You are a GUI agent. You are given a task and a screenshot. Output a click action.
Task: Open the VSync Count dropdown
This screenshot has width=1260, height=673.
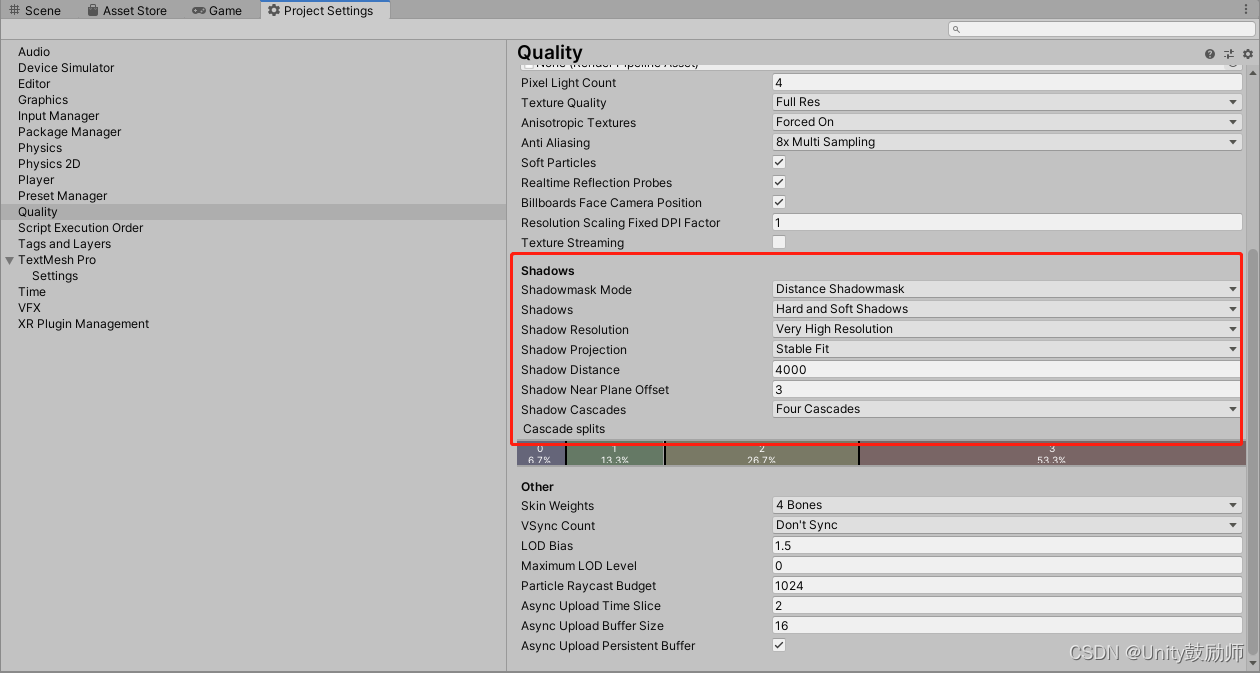(x=1007, y=525)
